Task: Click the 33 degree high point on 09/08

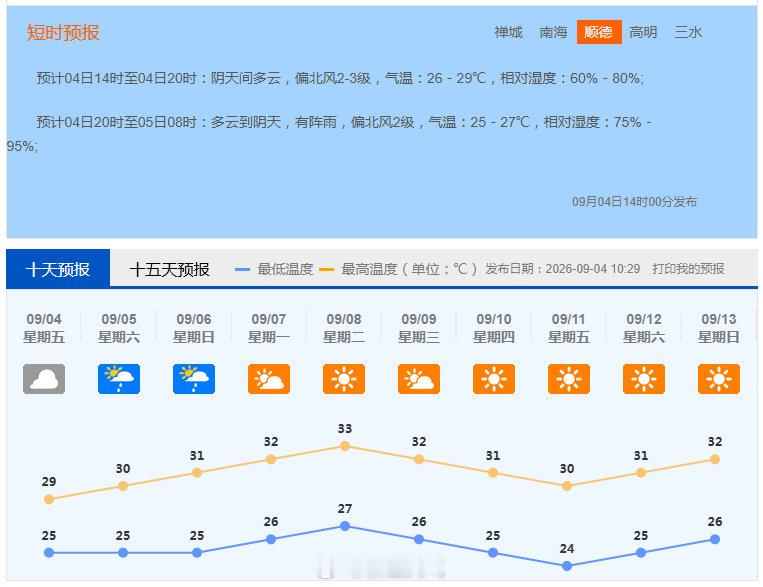Action: click(x=345, y=446)
